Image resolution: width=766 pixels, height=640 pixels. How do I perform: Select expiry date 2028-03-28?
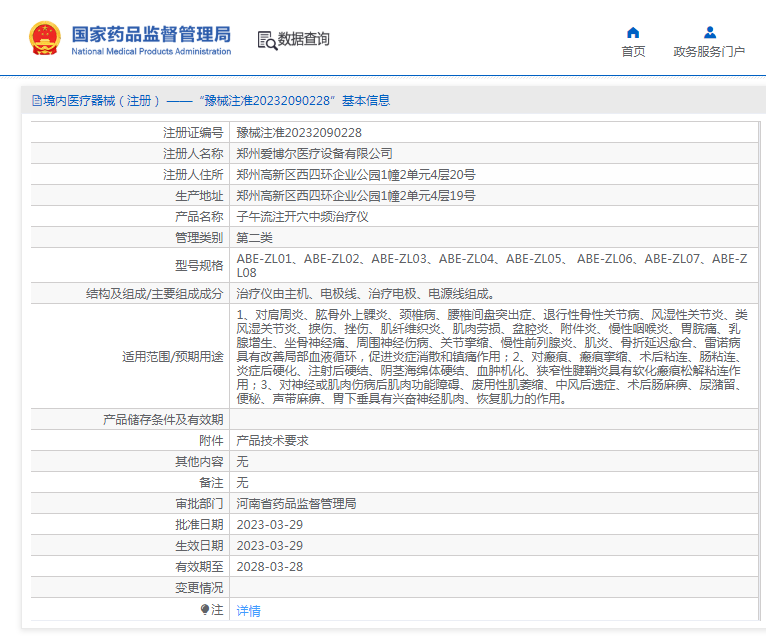pyautogui.click(x=270, y=567)
